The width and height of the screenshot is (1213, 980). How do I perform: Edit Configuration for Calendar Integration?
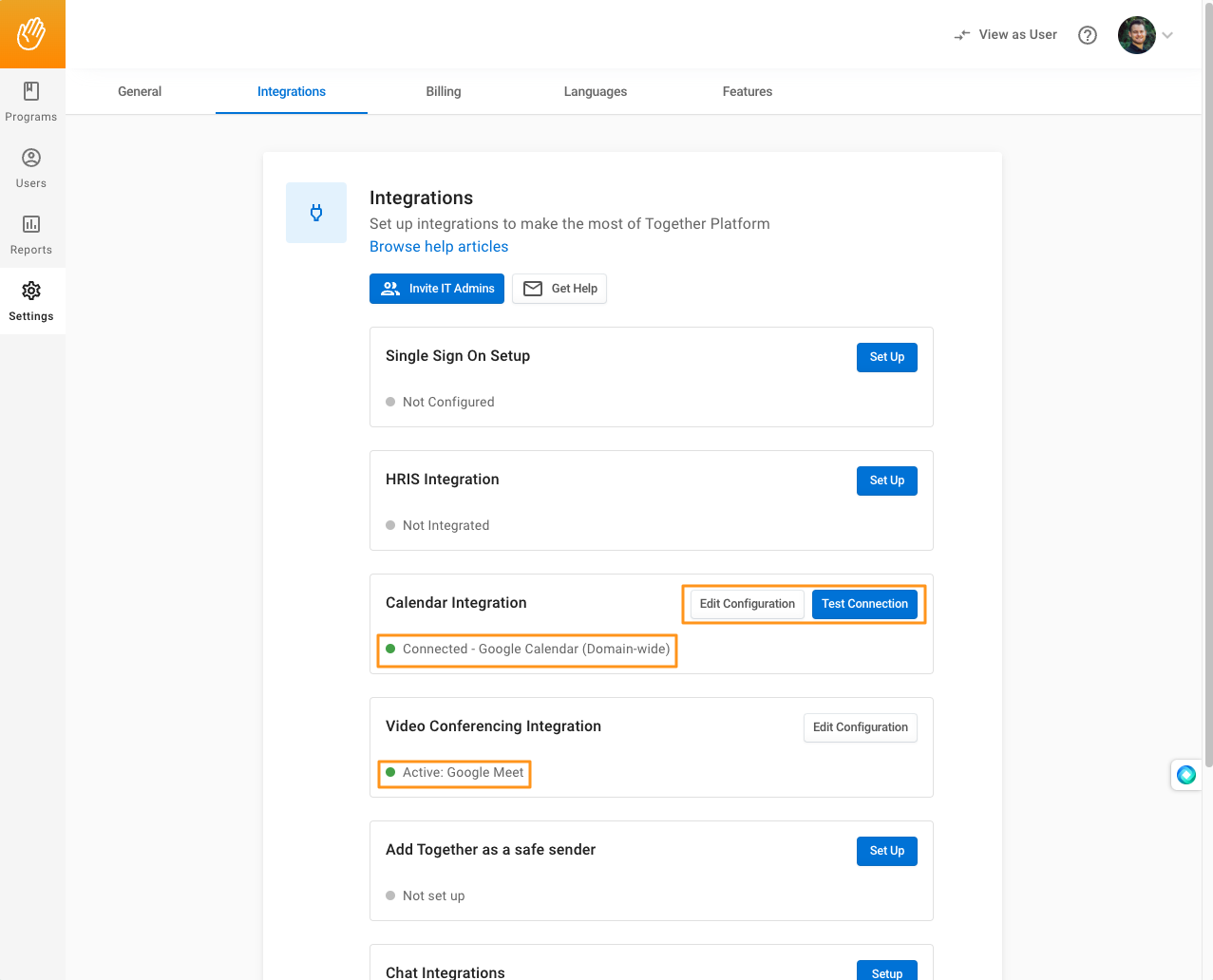[x=748, y=604]
